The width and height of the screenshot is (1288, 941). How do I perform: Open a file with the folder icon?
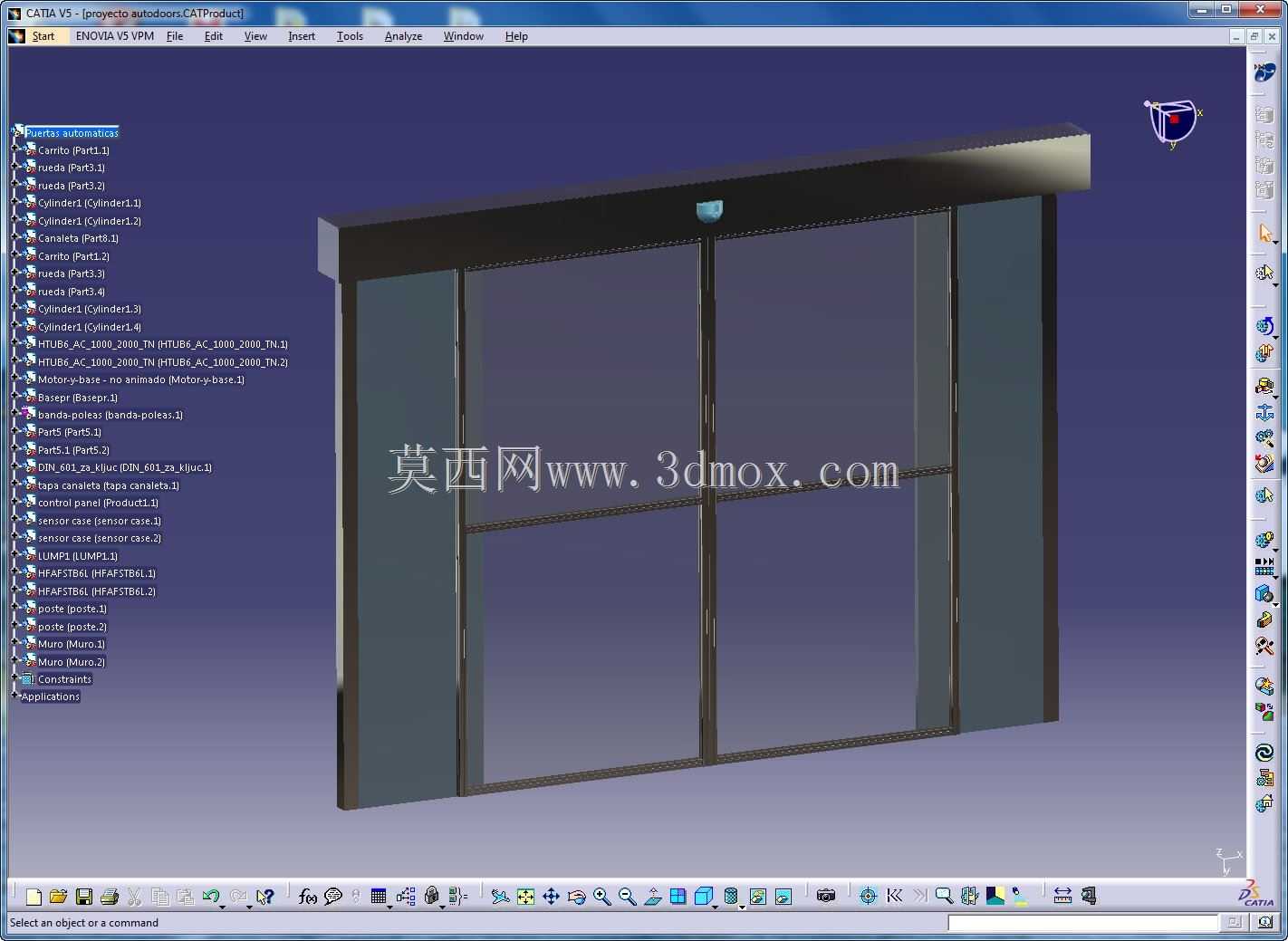pyautogui.click(x=59, y=897)
